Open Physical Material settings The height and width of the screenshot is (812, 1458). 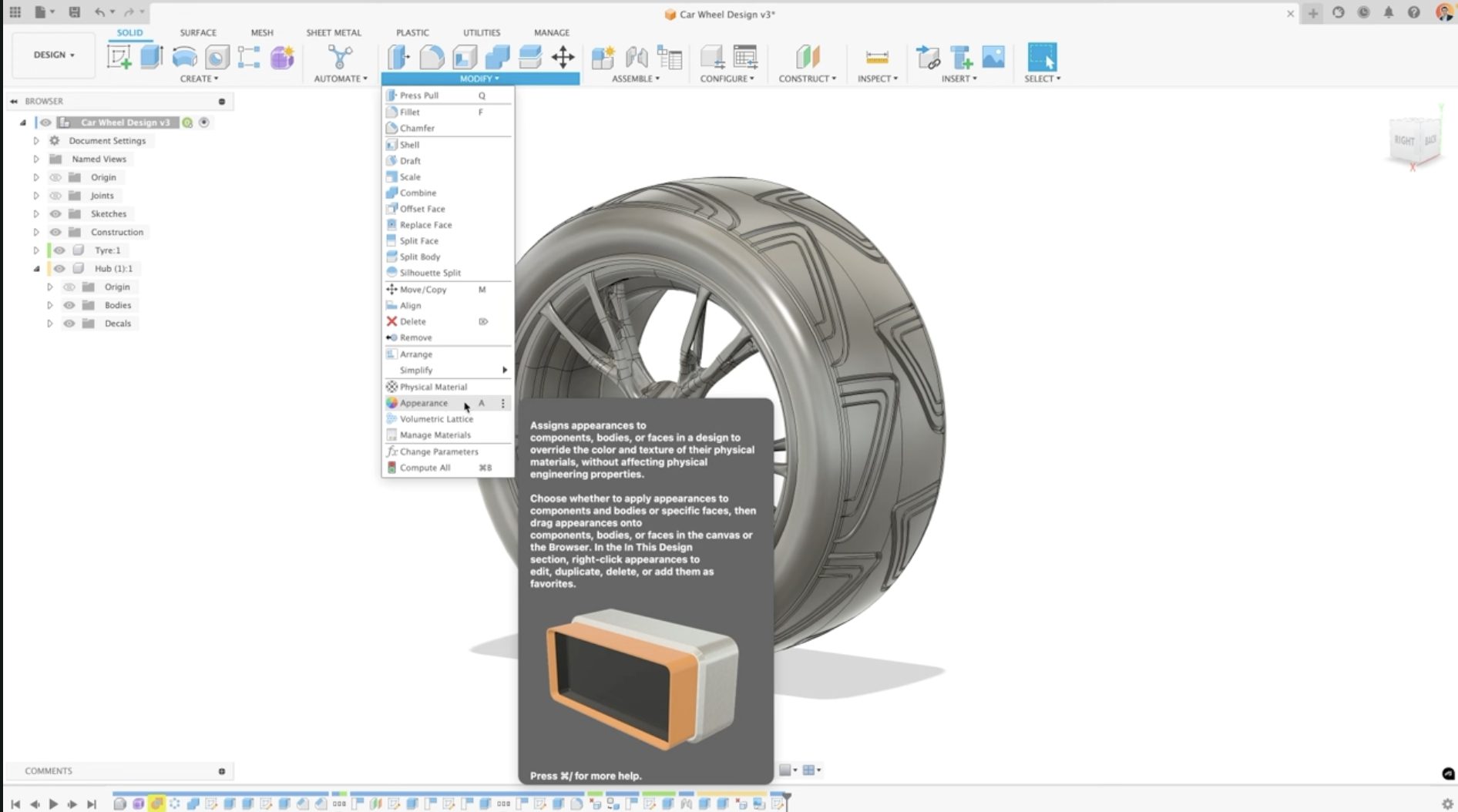433,386
